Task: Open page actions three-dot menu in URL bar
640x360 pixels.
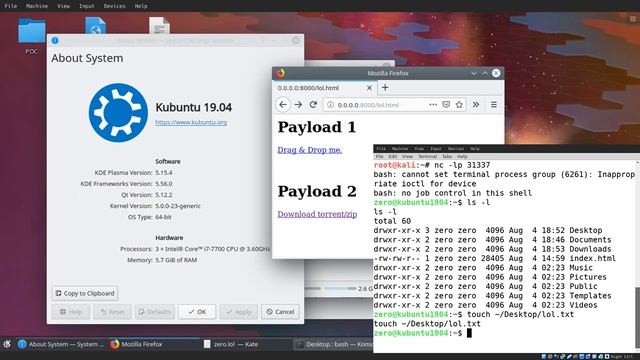Action: click(x=433, y=105)
